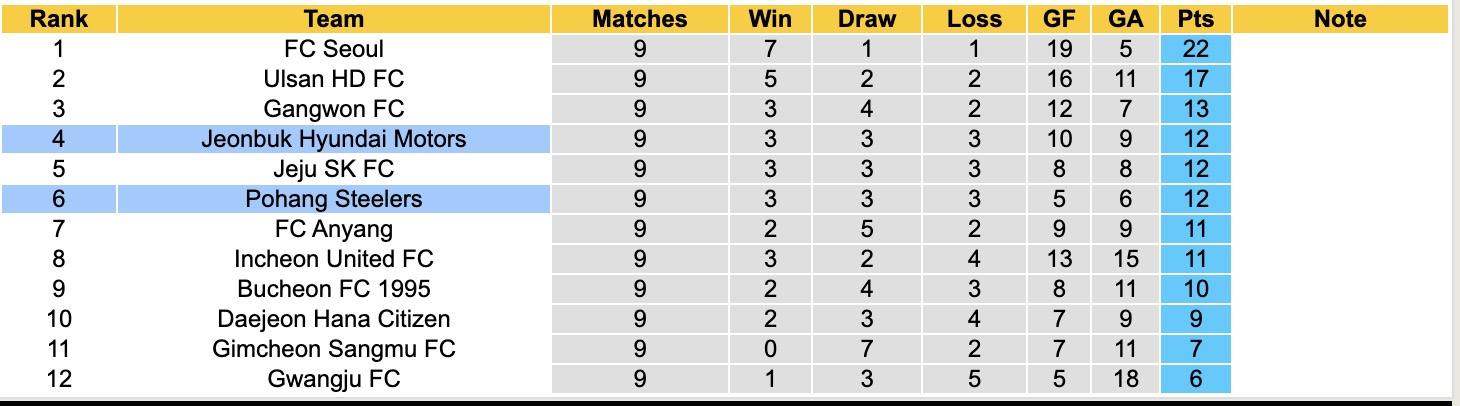Select Incheon United FC in the table
This screenshot has width=1460, height=406.
coord(333,259)
